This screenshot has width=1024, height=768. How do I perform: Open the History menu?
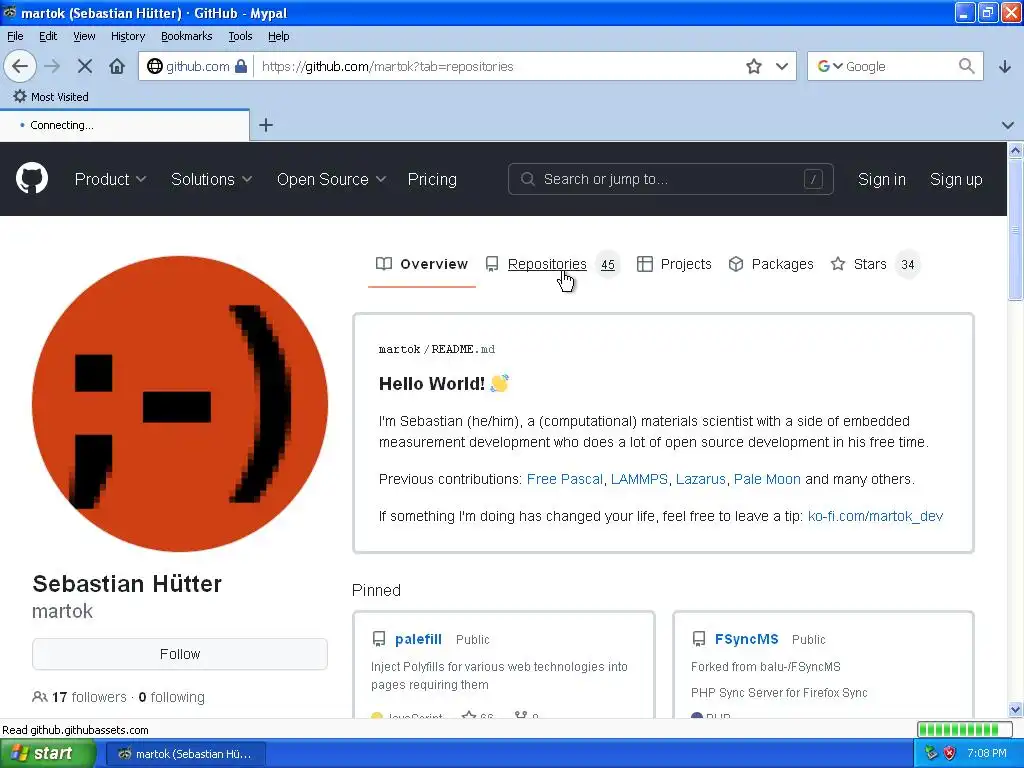click(x=127, y=36)
